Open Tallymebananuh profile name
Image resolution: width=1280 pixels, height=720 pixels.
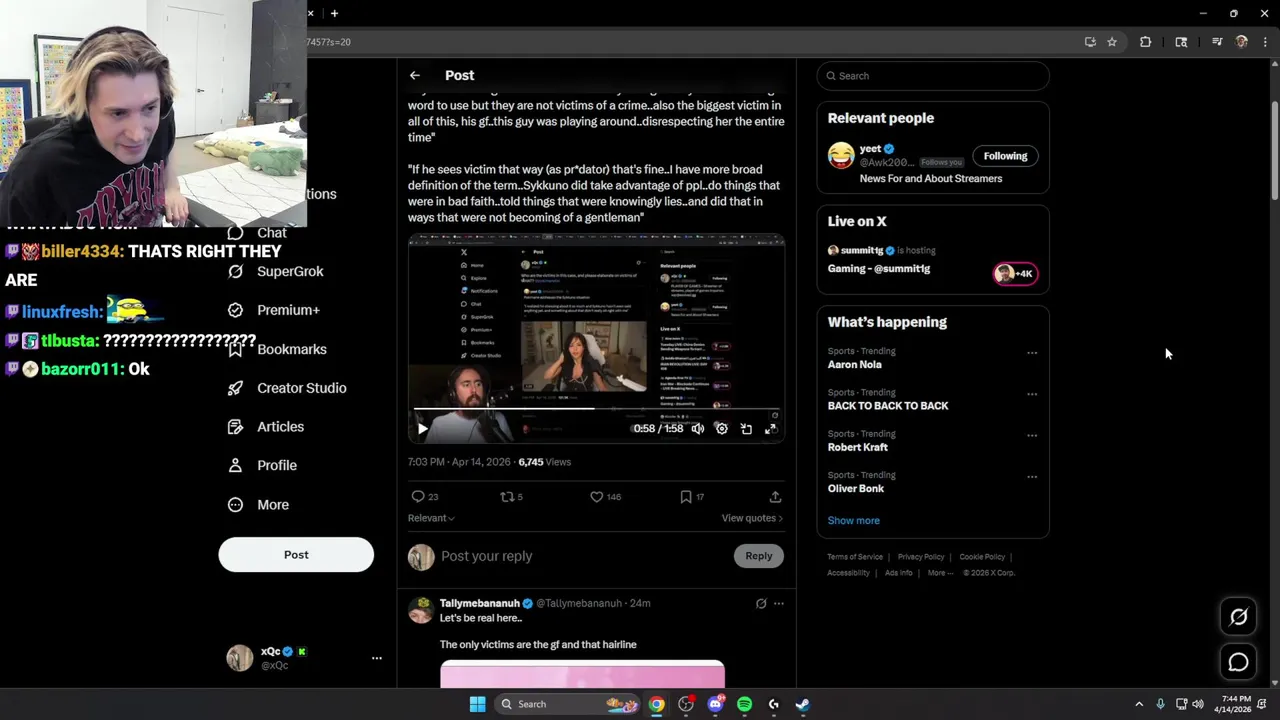[480, 604]
